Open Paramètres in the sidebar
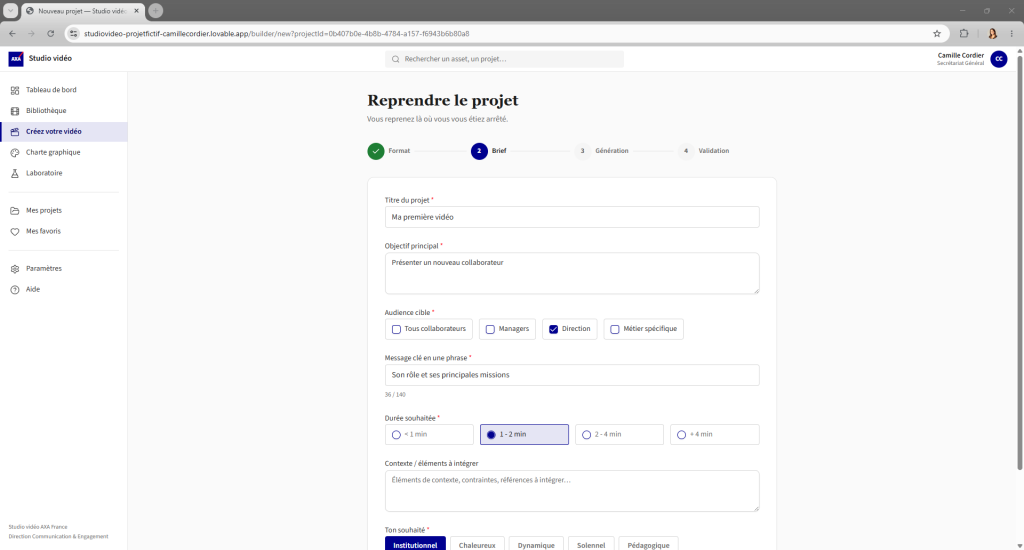Viewport: 1024px width, 550px height. [63, 269]
